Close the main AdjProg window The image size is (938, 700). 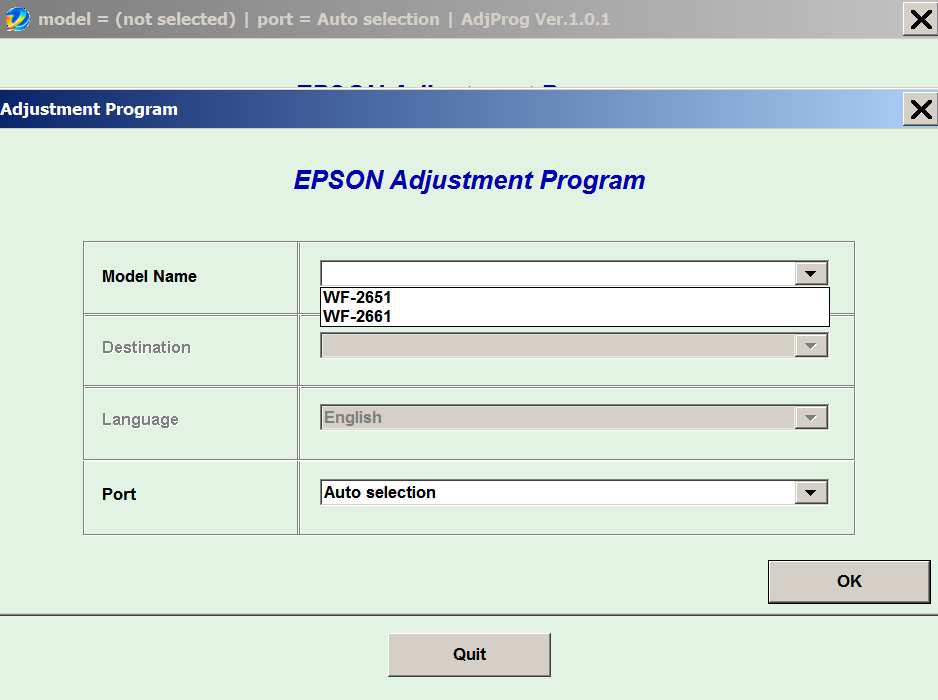point(919,19)
